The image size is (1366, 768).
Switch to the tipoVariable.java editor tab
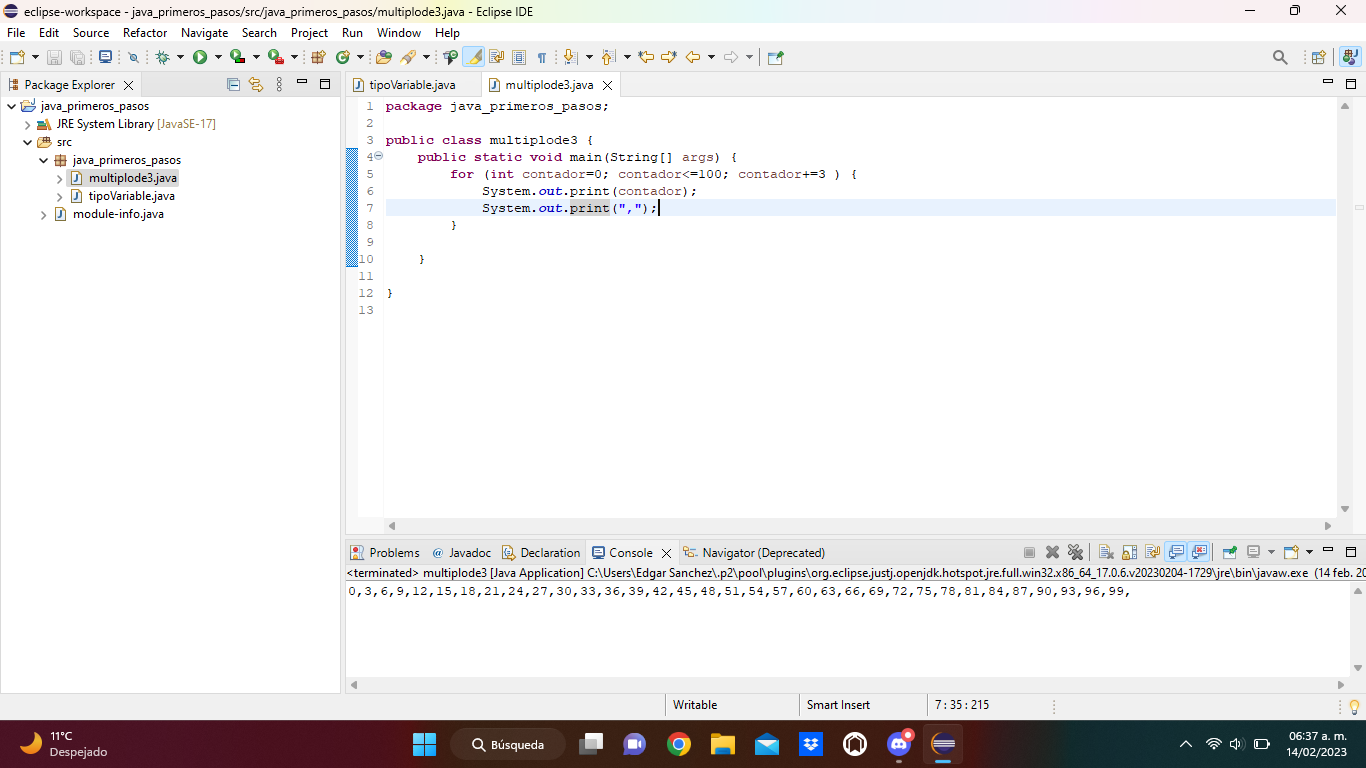pyautogui.click(x=412, y=85)
